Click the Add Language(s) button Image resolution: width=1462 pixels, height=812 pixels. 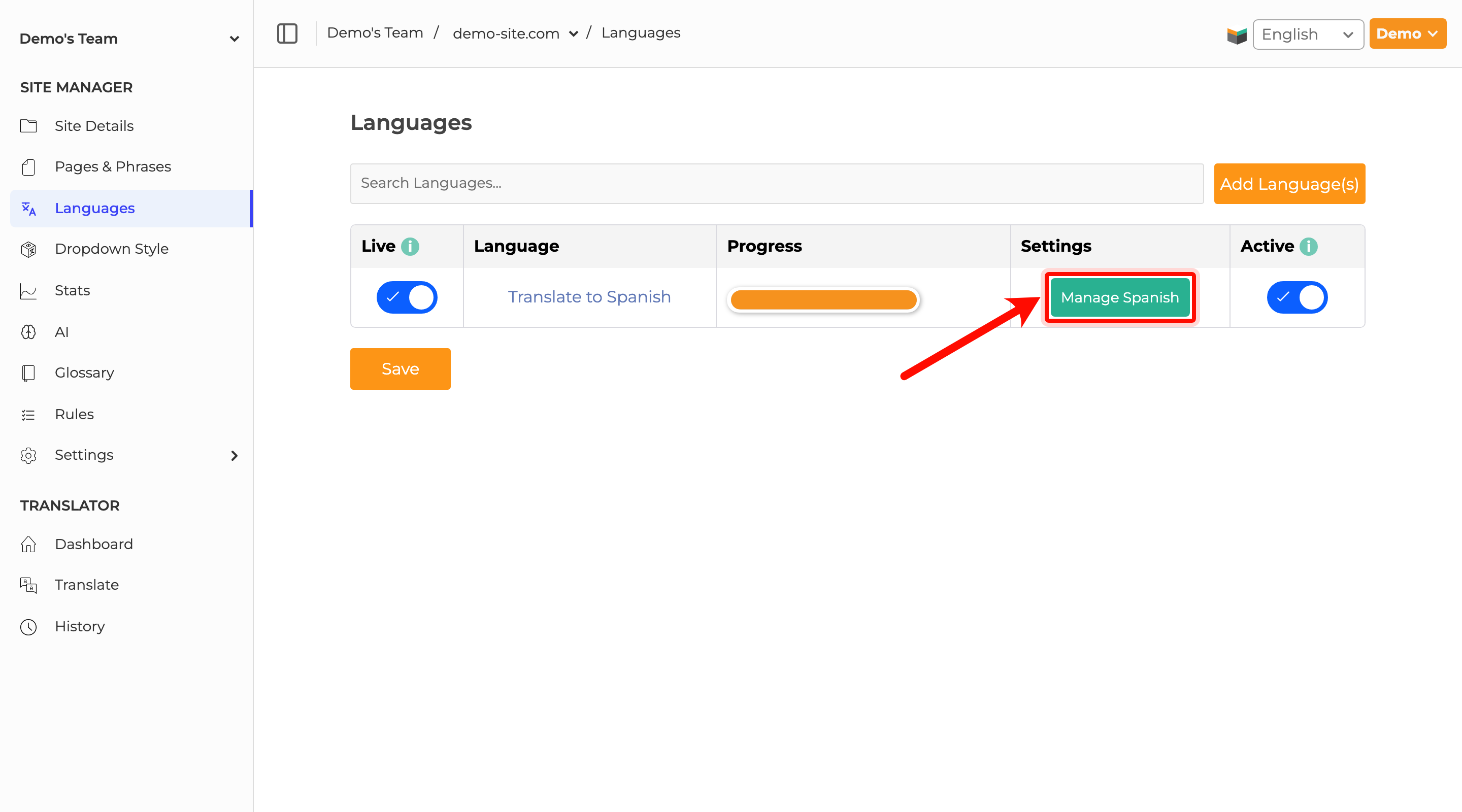pyautogui.click(x=1289, y=184)
